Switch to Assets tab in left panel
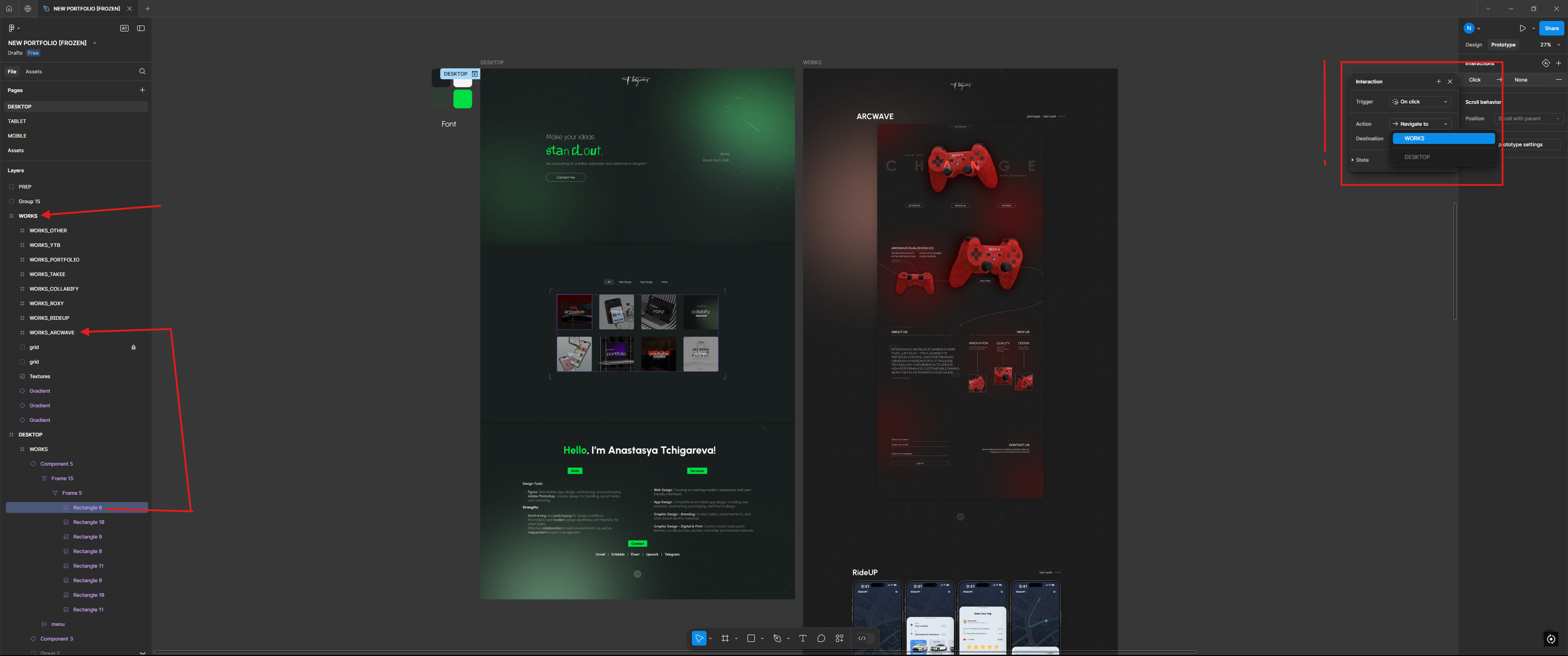The height and width of the screenshot is (656, 1568). point(33,71)
